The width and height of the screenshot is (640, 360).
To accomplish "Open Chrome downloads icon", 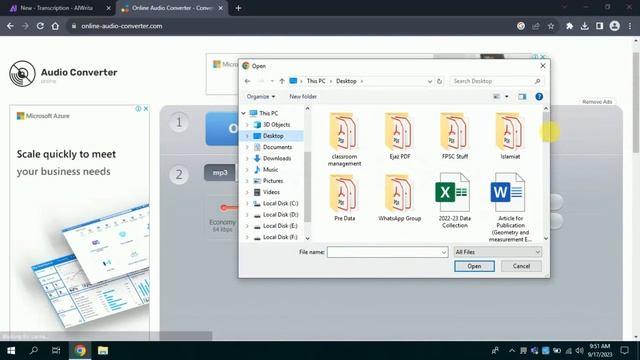I will tap(584, 26).
